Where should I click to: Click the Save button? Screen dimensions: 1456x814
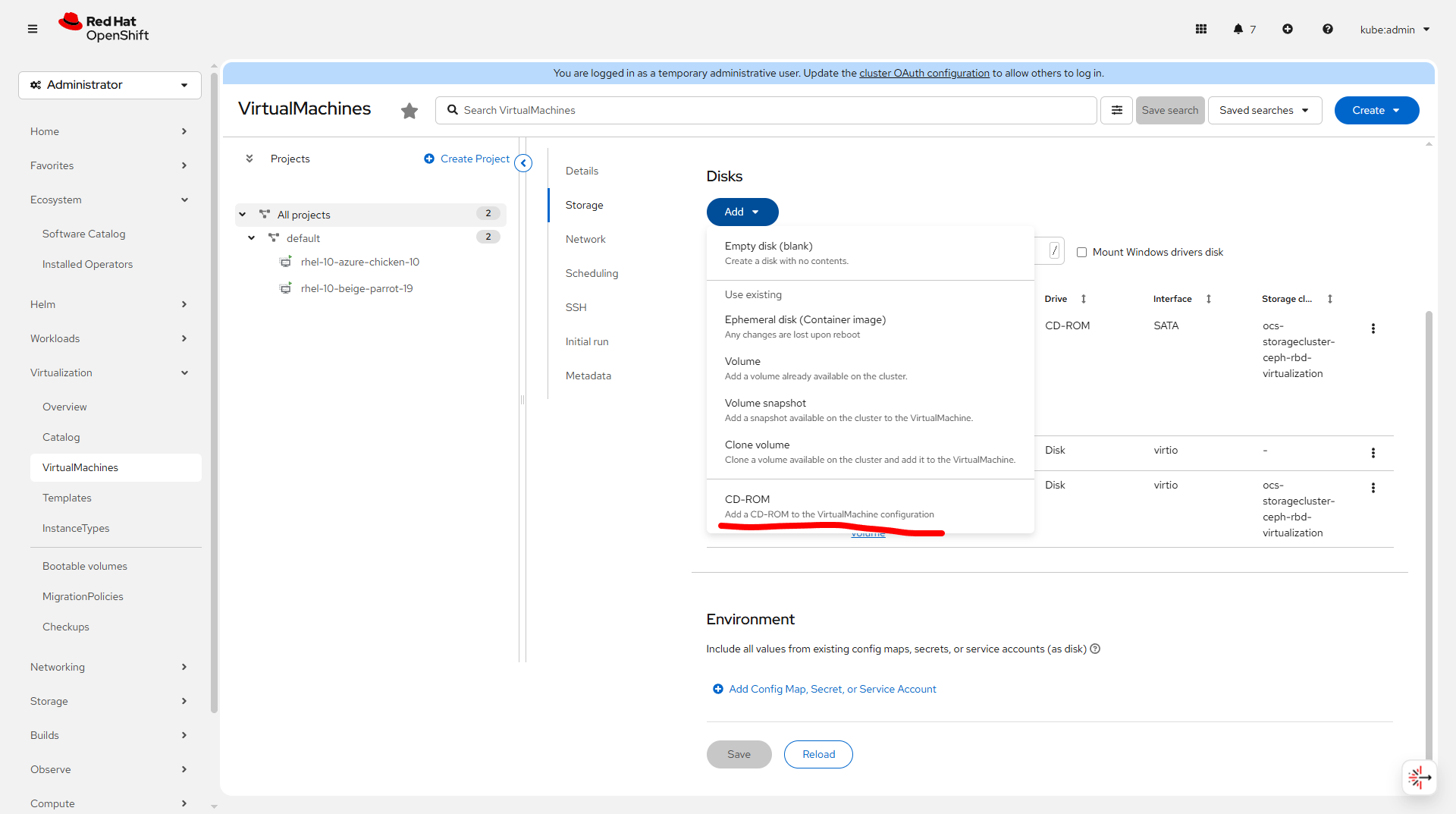(x=739, y=754)
